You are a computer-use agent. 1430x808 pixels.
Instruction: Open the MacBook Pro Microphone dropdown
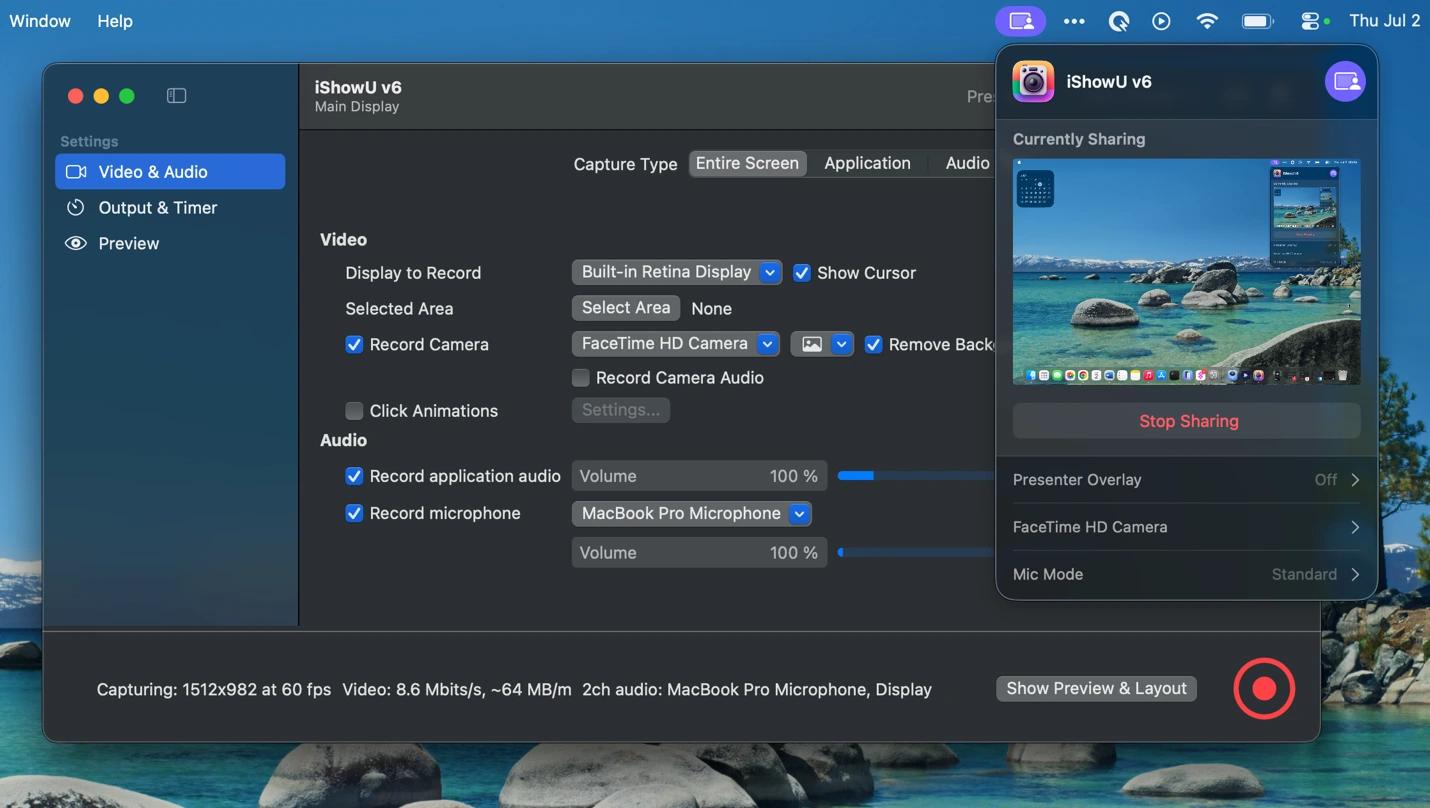tap(691, 514)
